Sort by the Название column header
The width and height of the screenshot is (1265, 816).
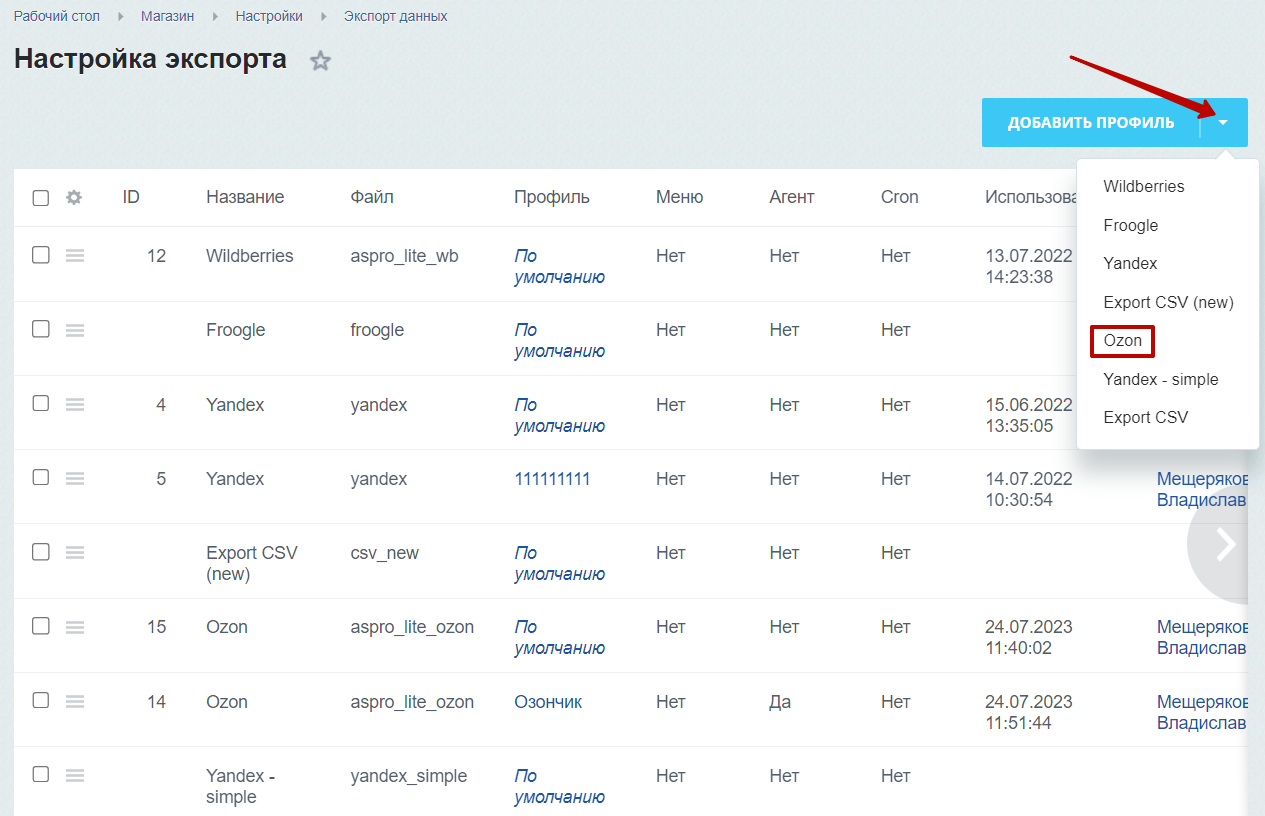click(245, 197)
